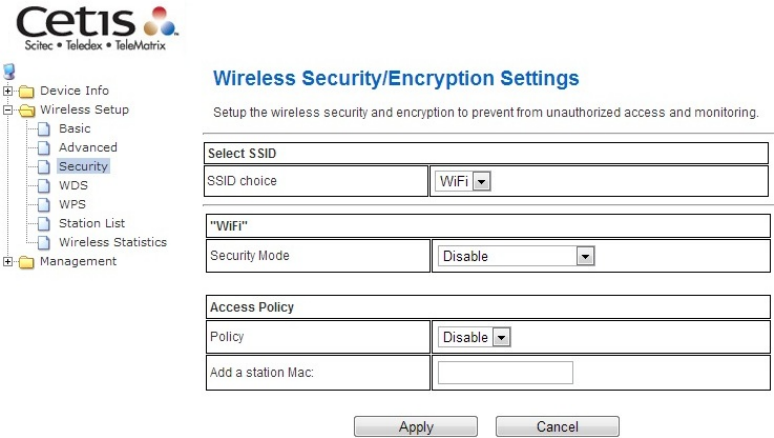Open the Wireless Statistics page
Viewport: 774px width, 438px height.
[x=113, y=242]
